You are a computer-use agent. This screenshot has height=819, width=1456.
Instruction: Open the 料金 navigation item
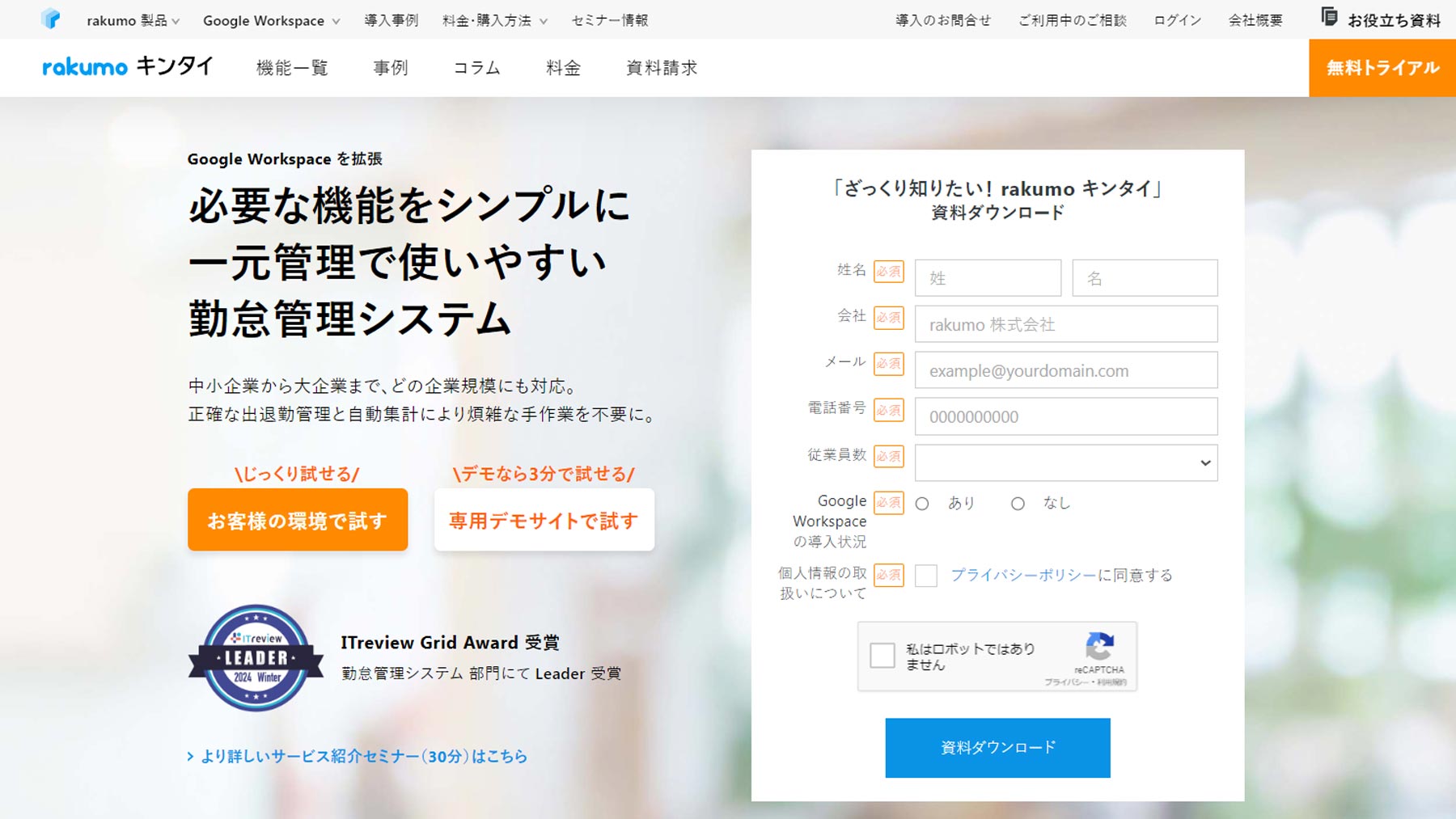coord(563,68)
